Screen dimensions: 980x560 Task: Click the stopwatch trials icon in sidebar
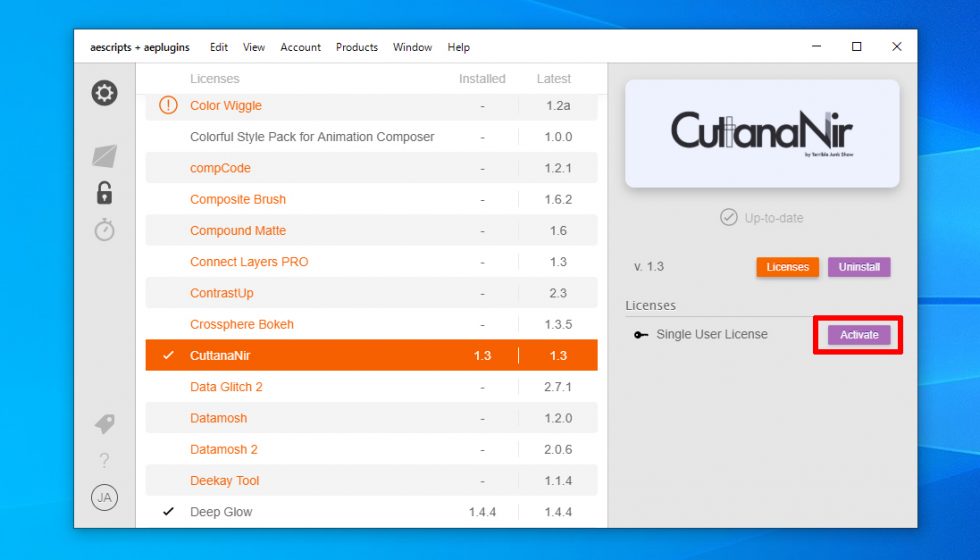pyautogui.click(x=104, y=229)
